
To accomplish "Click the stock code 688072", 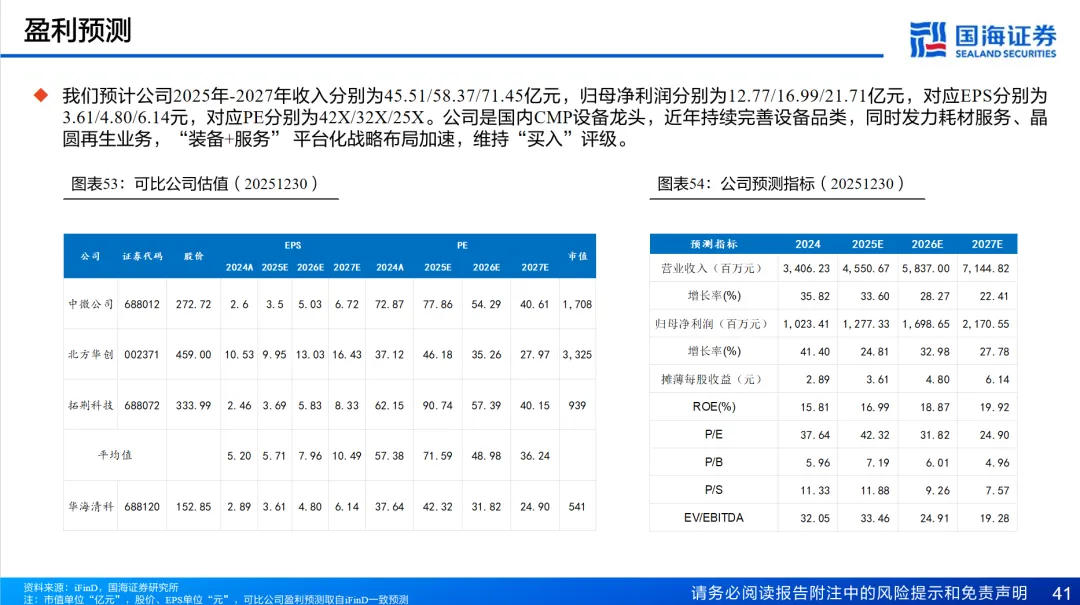I will (x=142, y=405).
